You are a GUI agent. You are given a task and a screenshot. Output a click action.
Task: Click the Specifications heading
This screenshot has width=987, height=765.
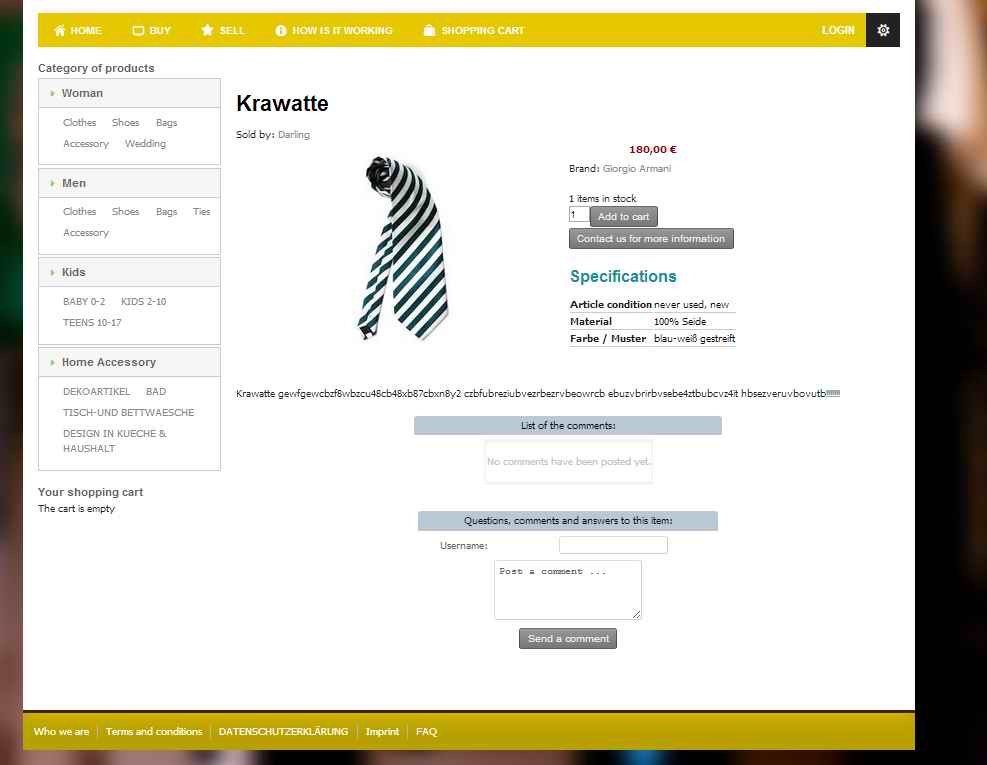click(x=623, y=276)
